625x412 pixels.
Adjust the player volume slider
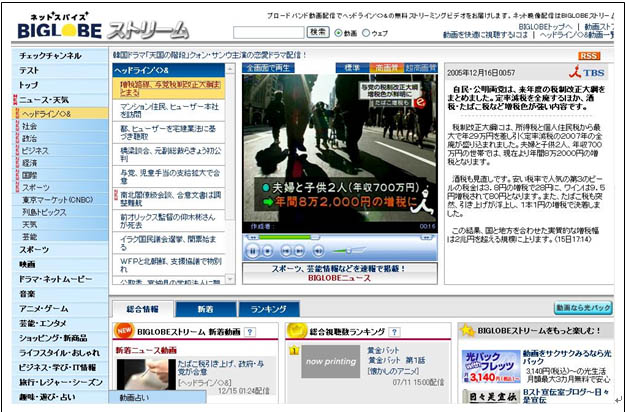(x=349, y=251)
